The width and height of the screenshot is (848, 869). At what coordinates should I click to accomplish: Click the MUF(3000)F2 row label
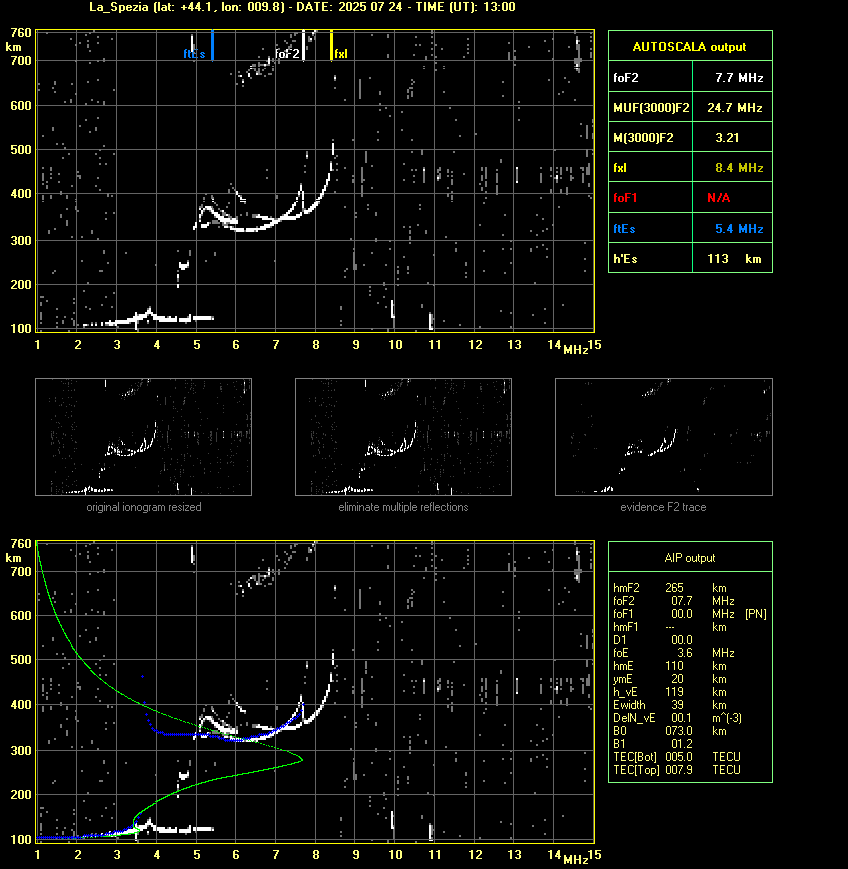pyautogui.click(x=651, y=108)
